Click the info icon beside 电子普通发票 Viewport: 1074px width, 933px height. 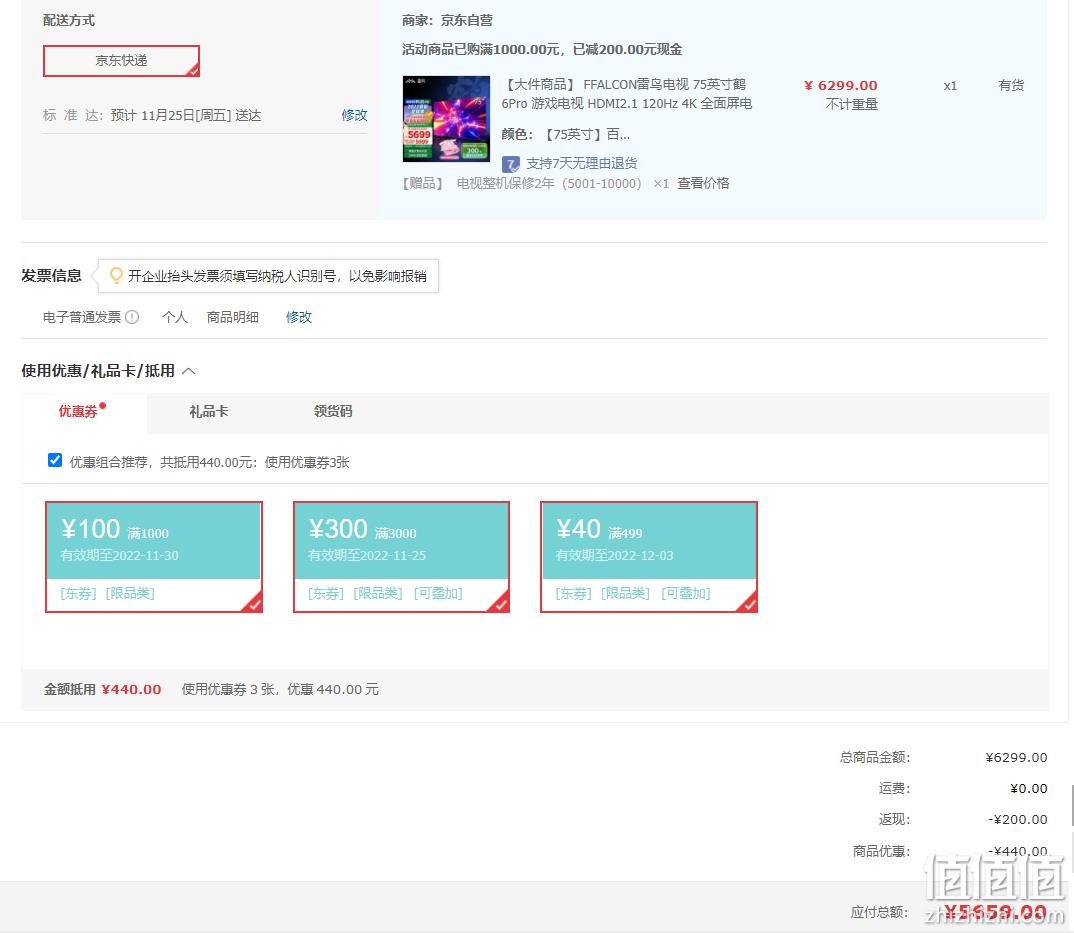coord(132,316)
